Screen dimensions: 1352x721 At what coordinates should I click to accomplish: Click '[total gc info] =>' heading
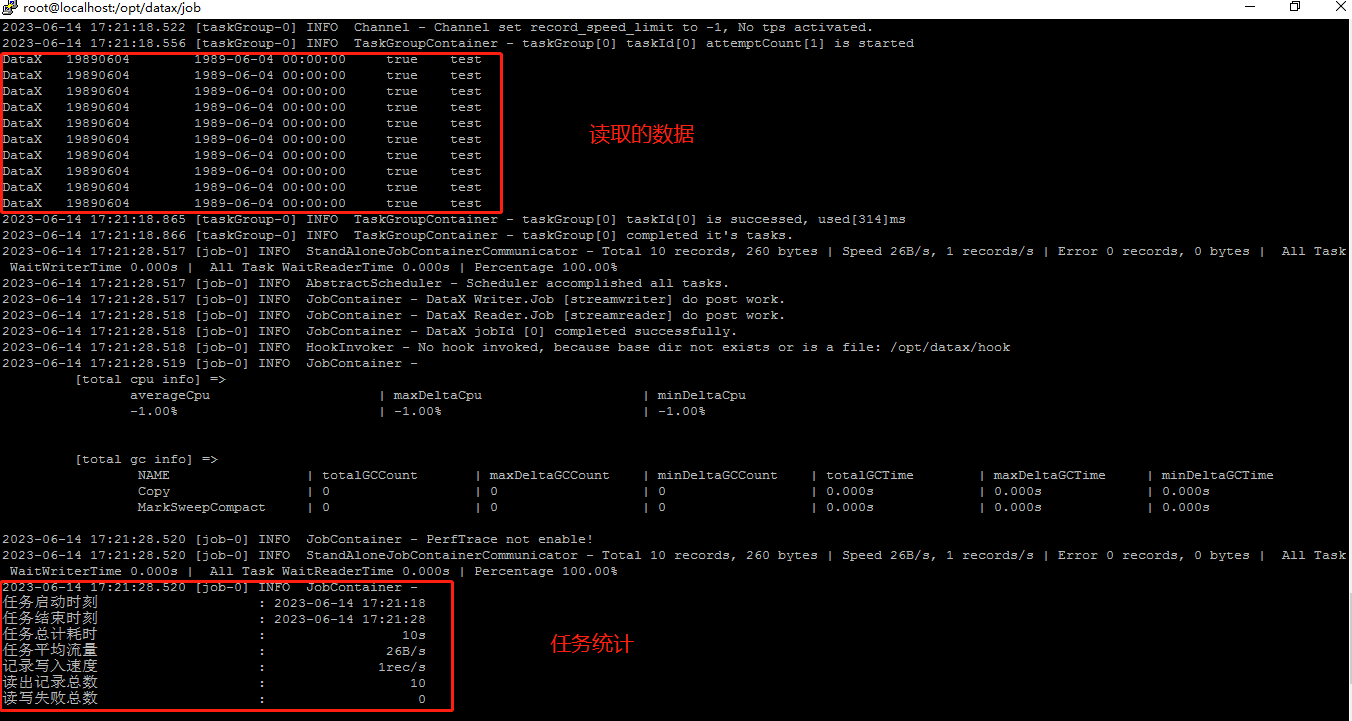(x=146, y=459)
